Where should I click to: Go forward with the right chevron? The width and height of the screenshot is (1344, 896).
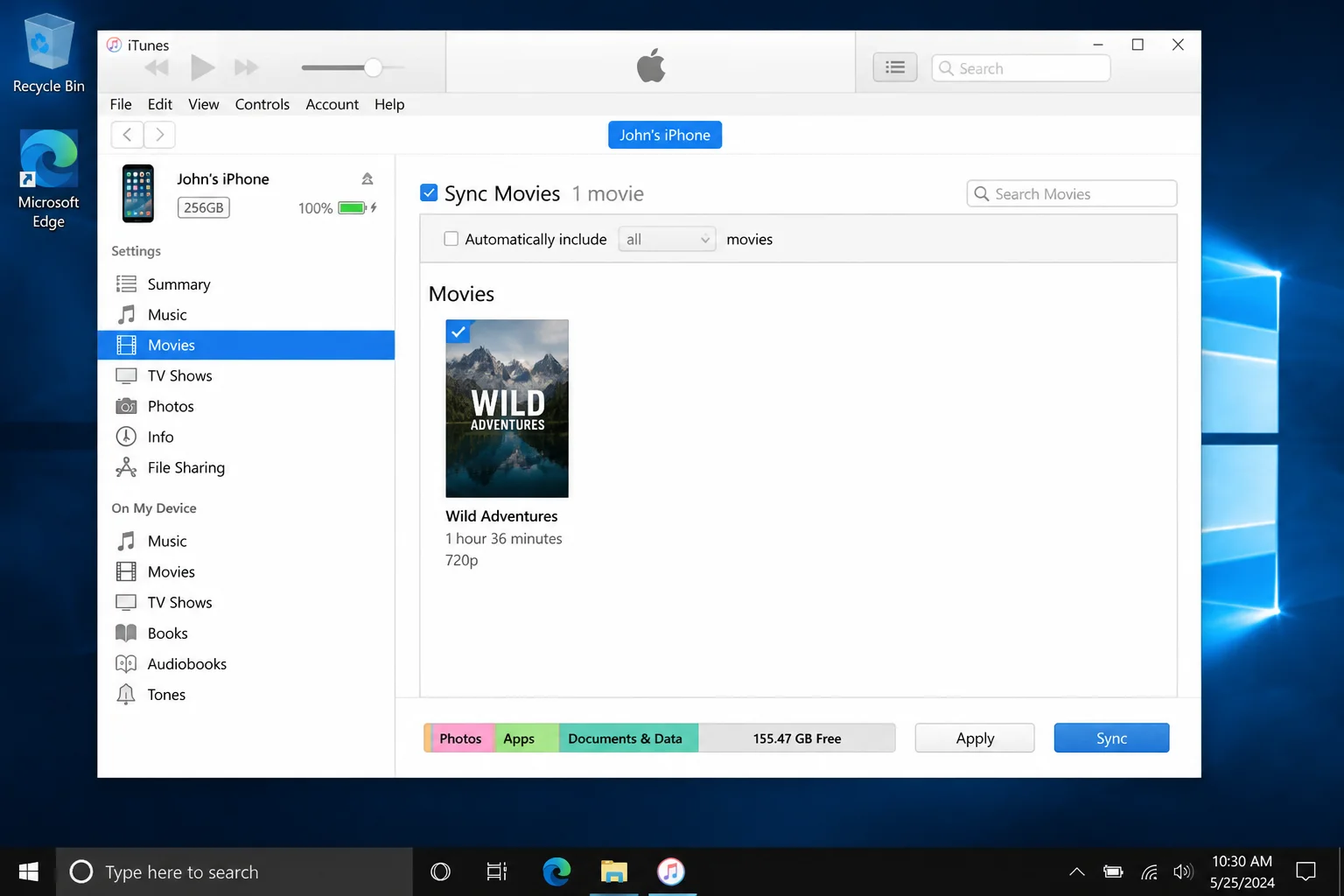coord(159,134)
